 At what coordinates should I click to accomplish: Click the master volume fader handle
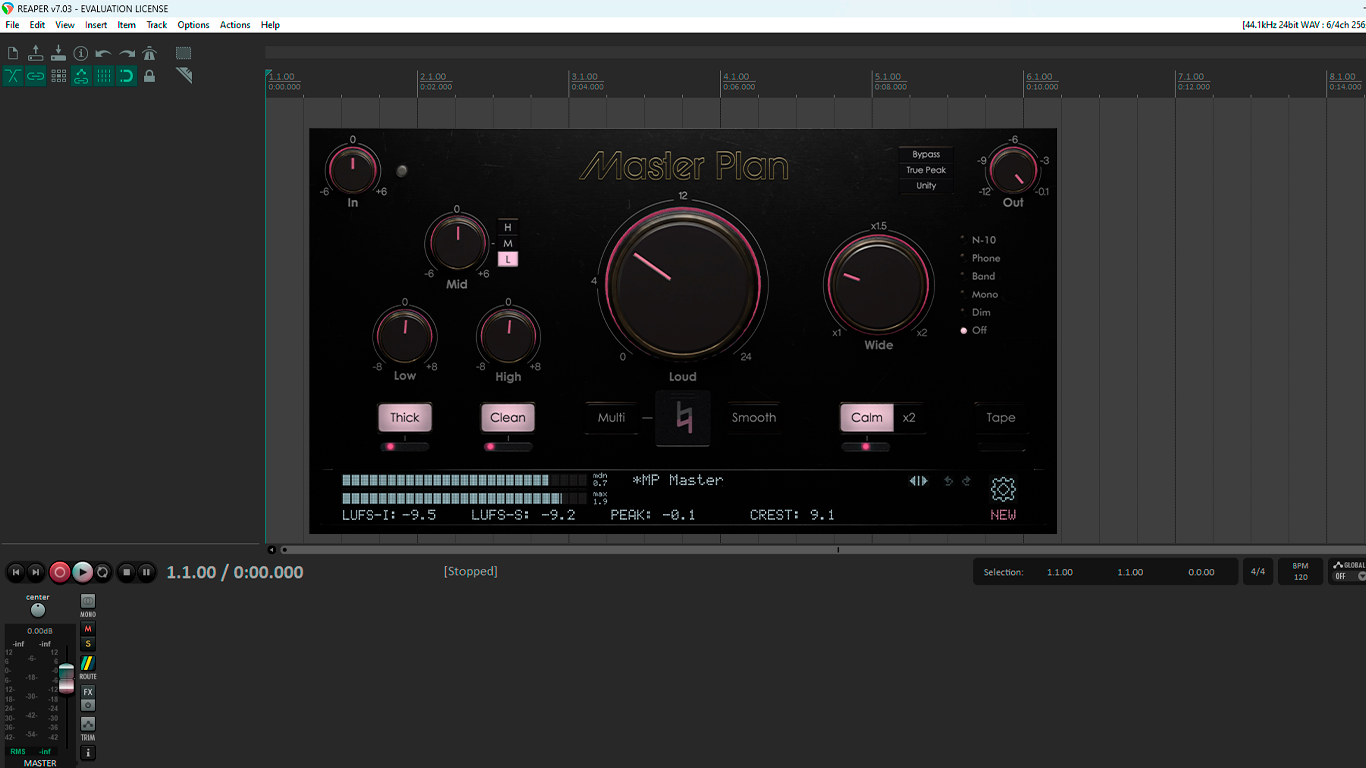pos(66,678)
